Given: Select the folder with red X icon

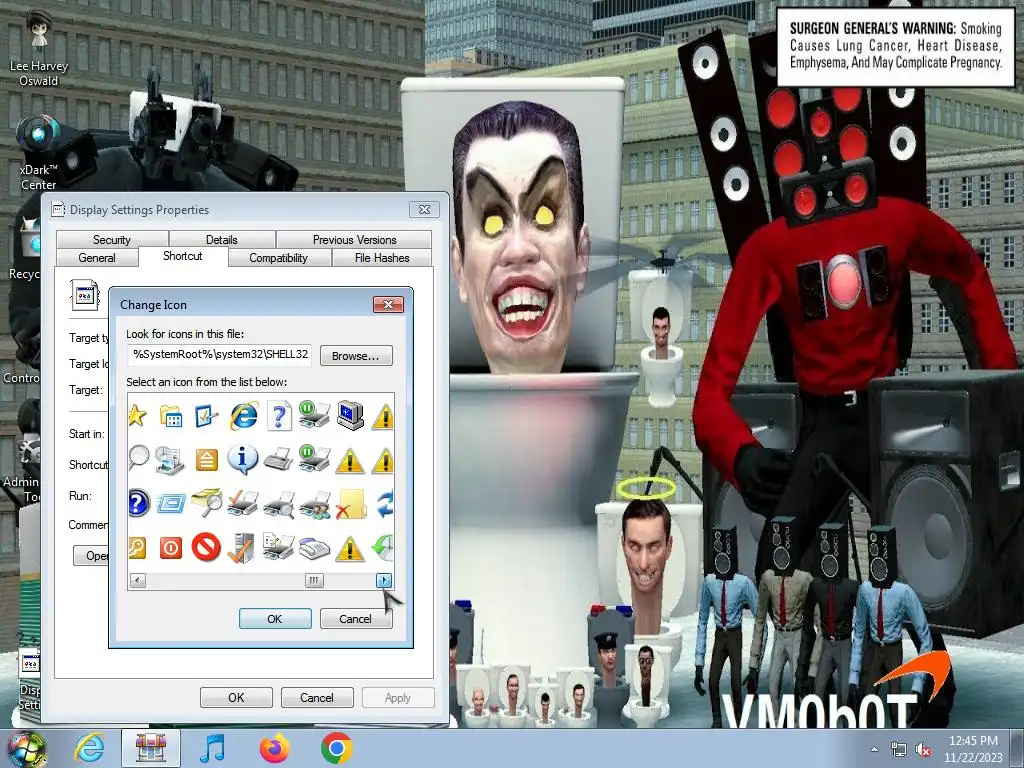Looking at the screenshot, I should (350, 504).
